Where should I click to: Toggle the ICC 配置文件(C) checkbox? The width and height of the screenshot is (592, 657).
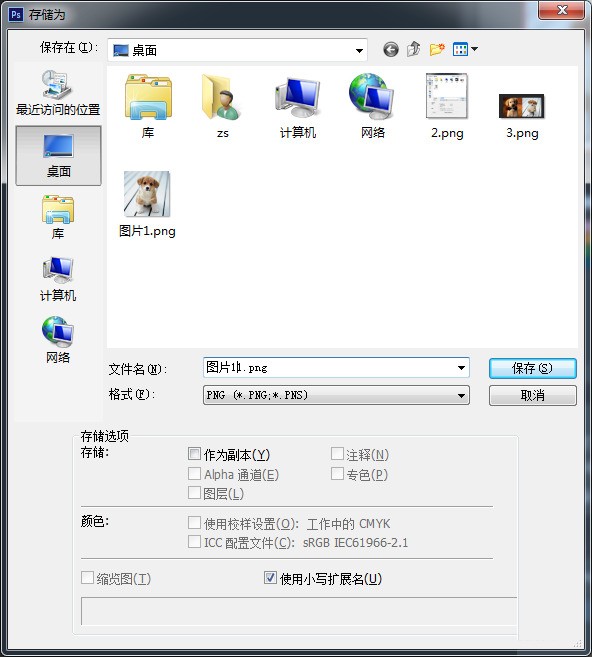point(194,542)
